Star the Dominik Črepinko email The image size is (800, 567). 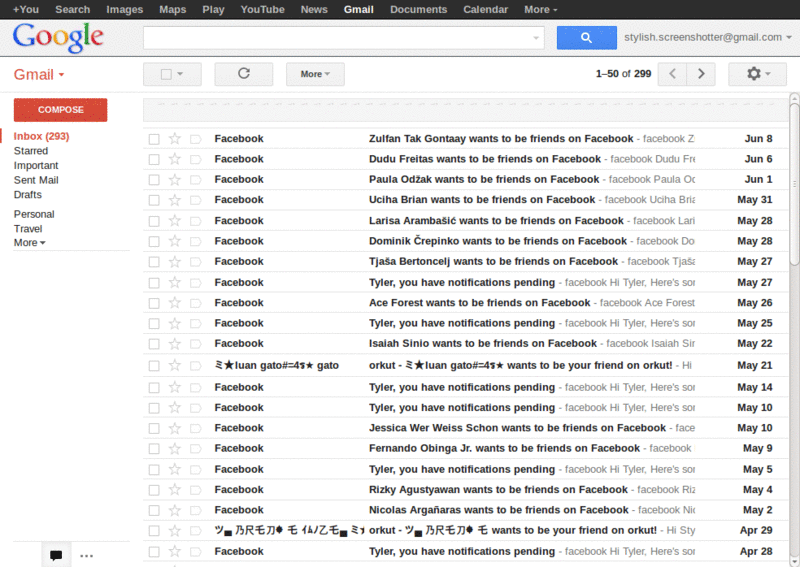[x=174, y=241]
